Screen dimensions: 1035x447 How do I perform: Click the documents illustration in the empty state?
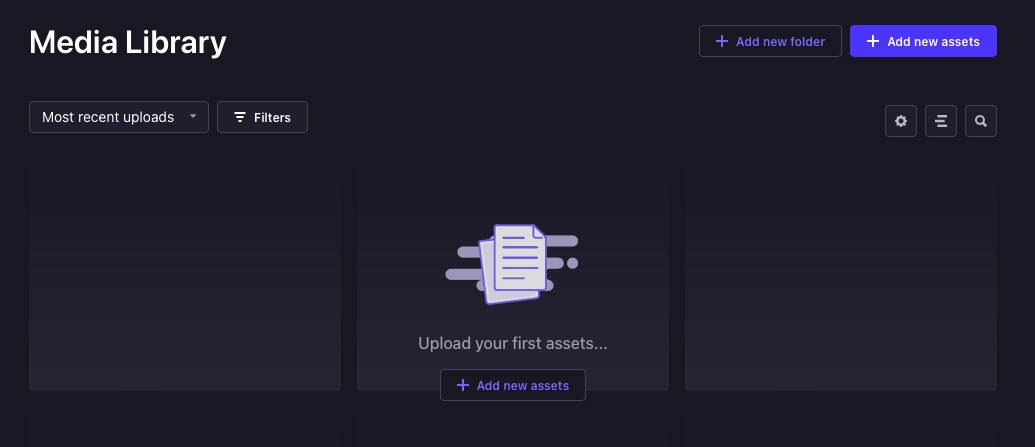512,264
